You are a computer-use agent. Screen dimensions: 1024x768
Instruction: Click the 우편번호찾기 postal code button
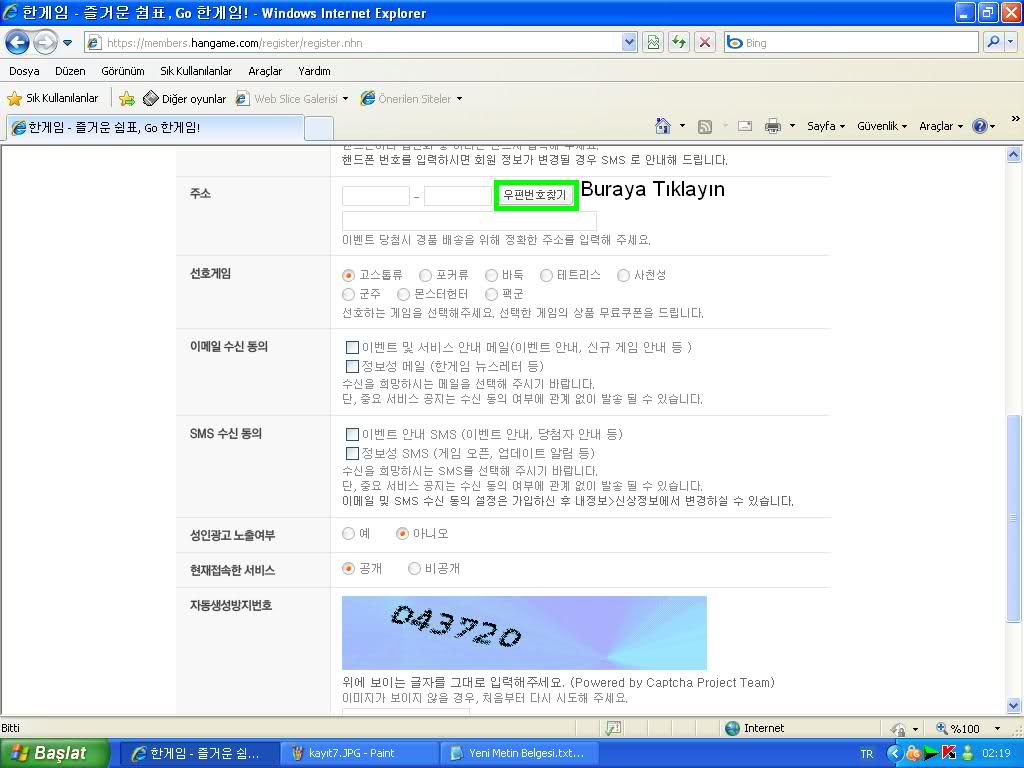[x=535, y=195]
